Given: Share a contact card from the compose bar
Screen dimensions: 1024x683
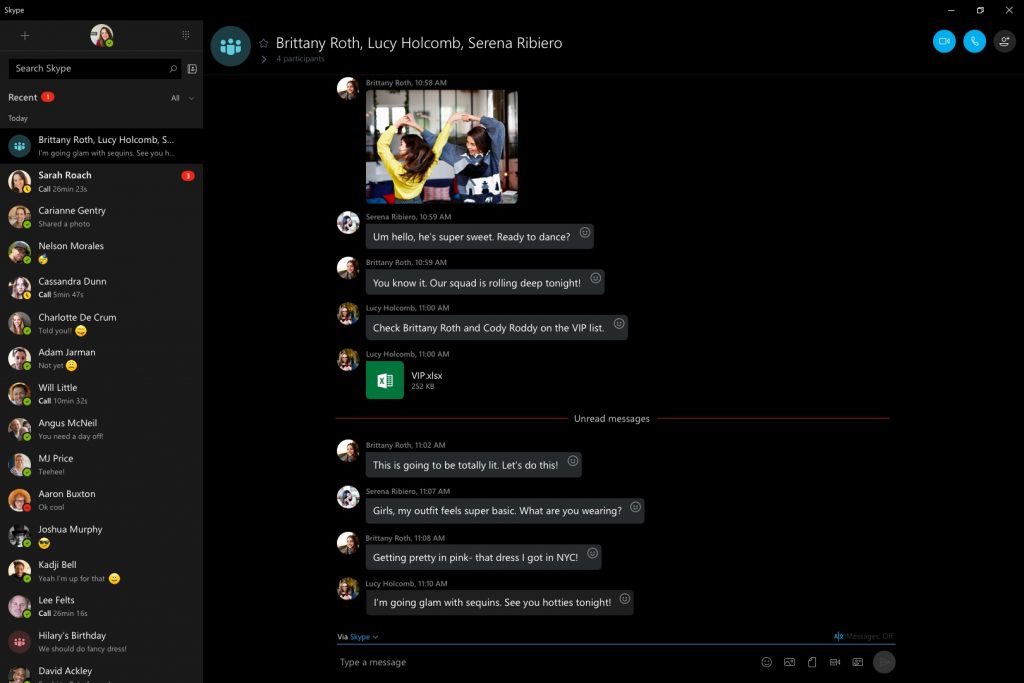Looking at the screenshot, I should [x=858, y=662].
